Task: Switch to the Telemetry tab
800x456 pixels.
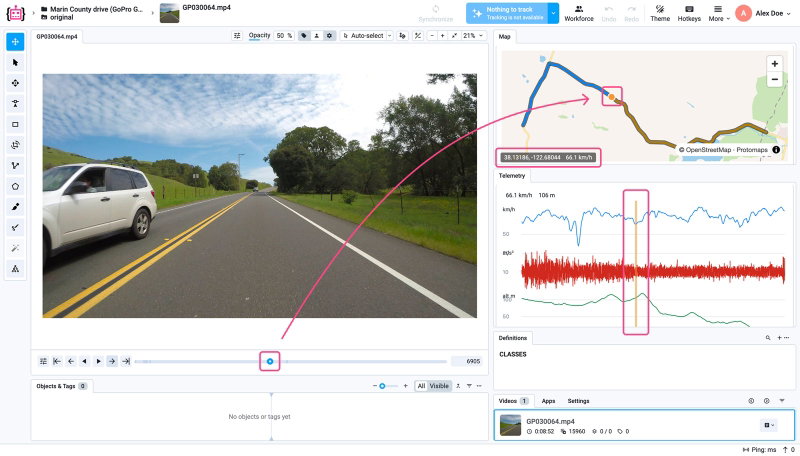Action: pyautogui.click(x=512, y=175)
